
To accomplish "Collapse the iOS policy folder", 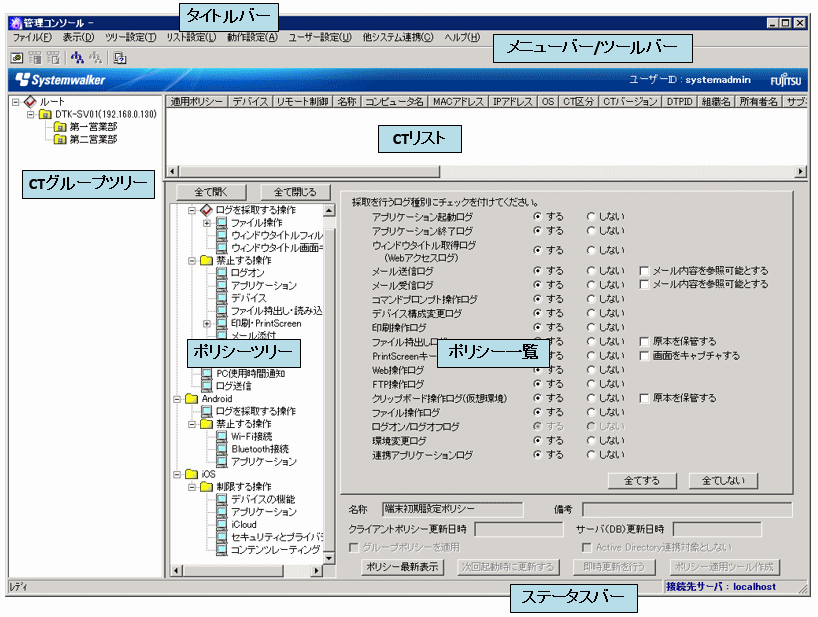I will [177, 474].
